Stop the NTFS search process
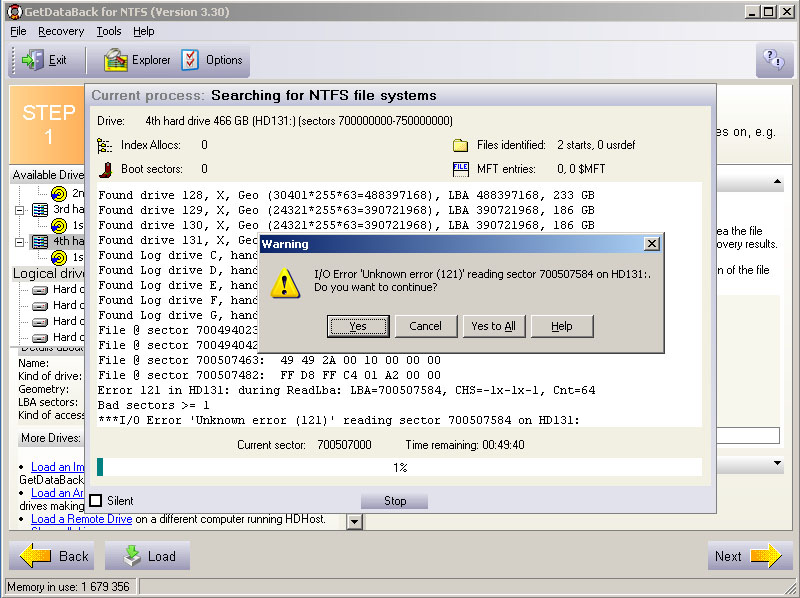 click(x=394, y=501)
